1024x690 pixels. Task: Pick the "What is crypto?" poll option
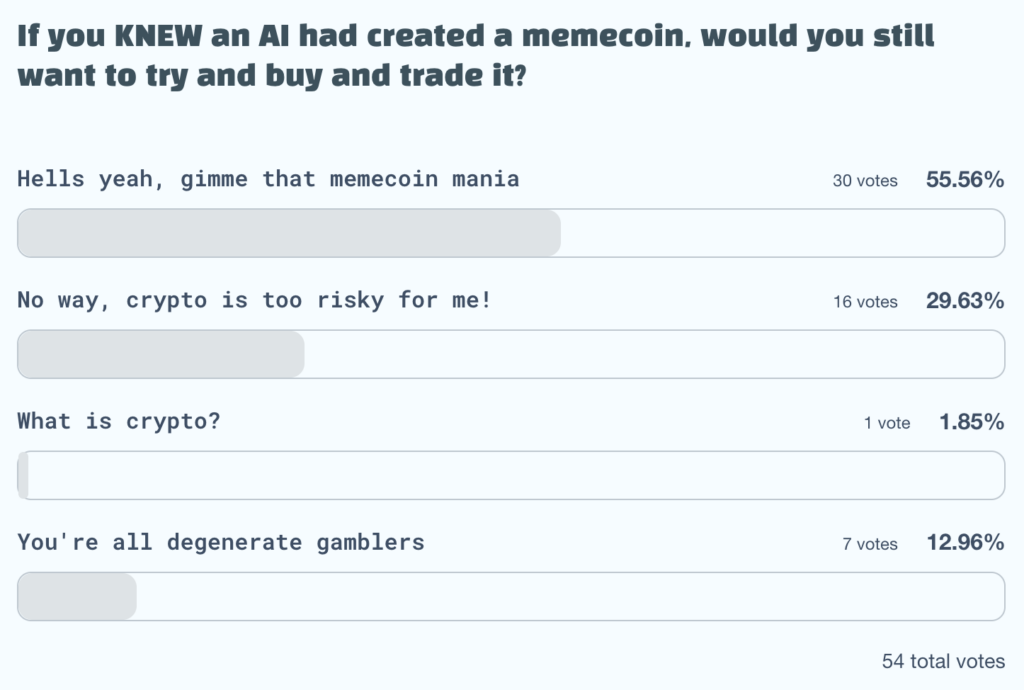[118, 422]
